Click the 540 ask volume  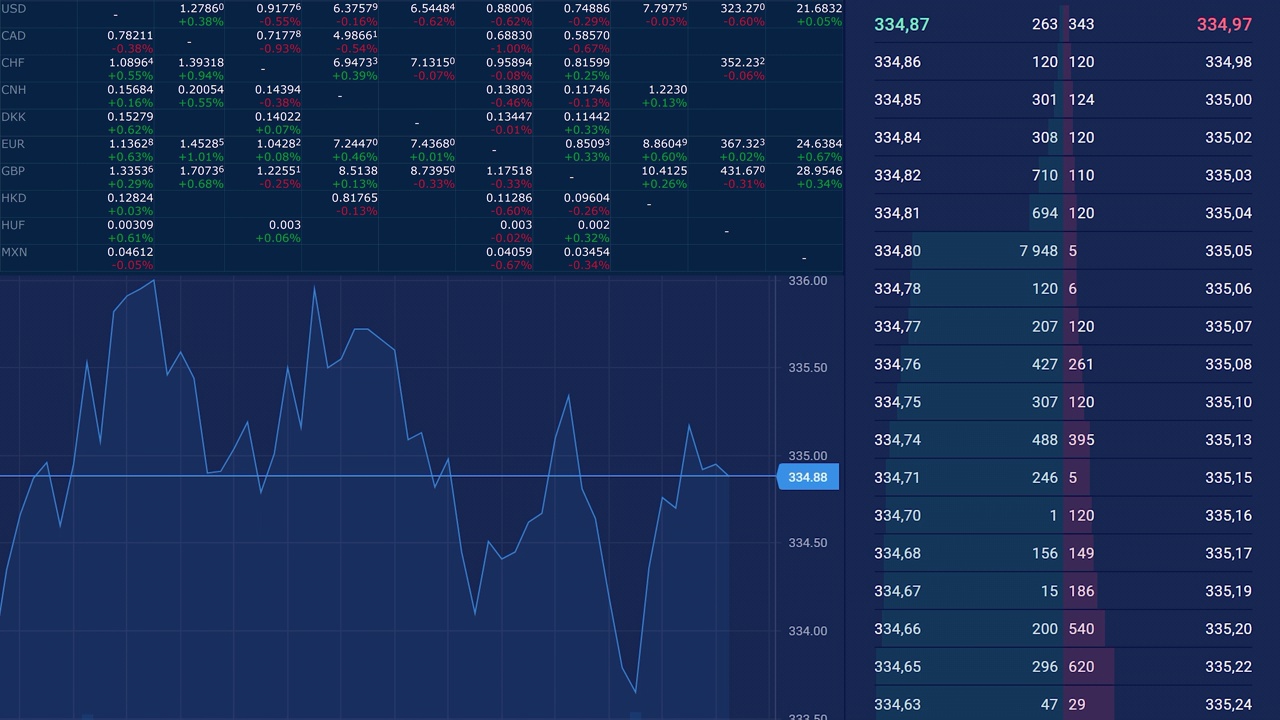pyautogui.click(x=1081, y=629)
